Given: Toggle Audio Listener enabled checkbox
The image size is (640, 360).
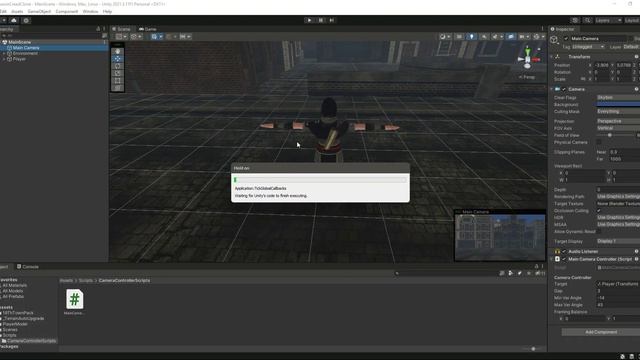Looking at the screenshot, I should pos(564,251).
